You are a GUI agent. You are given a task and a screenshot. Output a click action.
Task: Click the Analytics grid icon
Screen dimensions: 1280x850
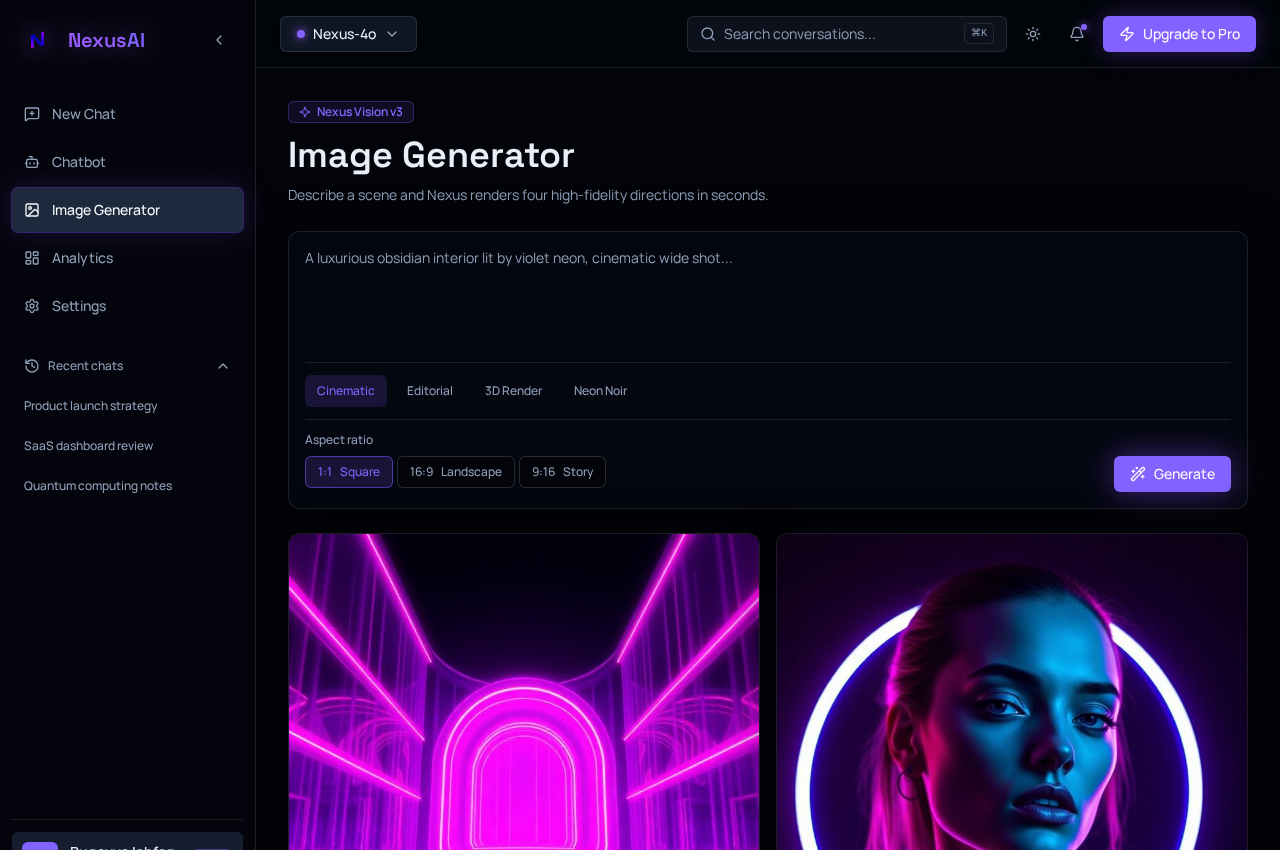[32, 258]
